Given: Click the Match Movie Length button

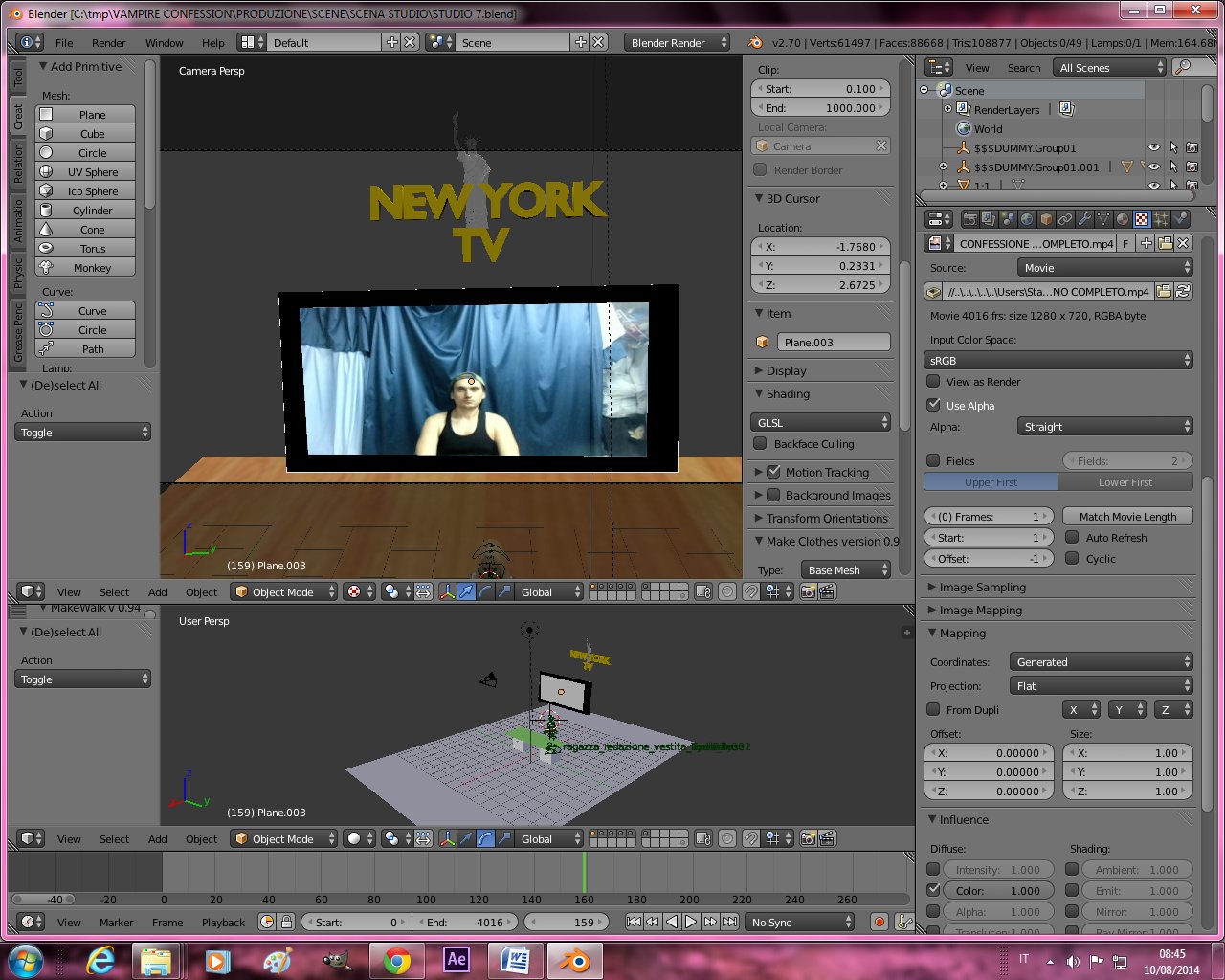Looking at the screenshot, I should (x=1127, y=516).
